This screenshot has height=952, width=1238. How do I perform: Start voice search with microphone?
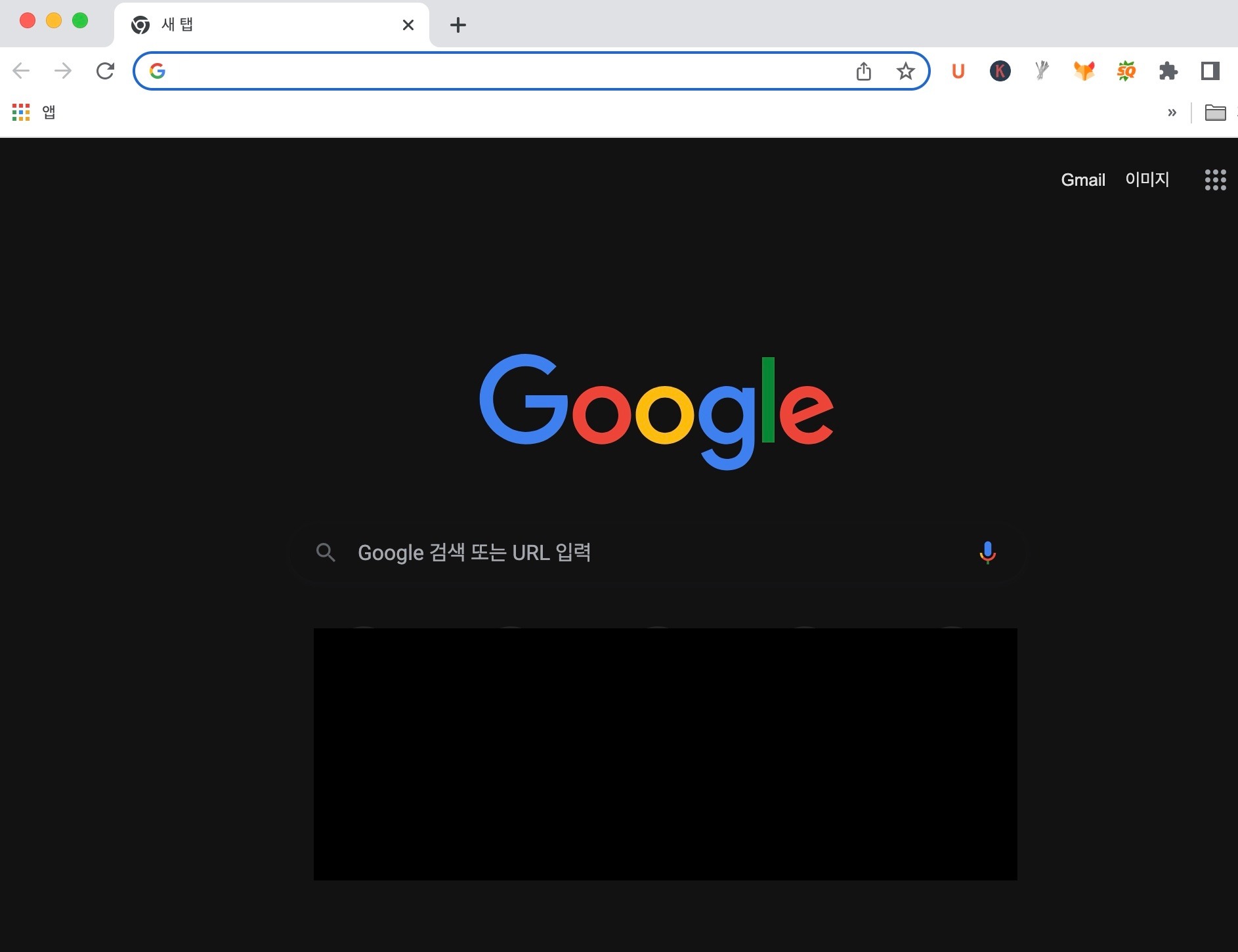[x=987, y=553]
